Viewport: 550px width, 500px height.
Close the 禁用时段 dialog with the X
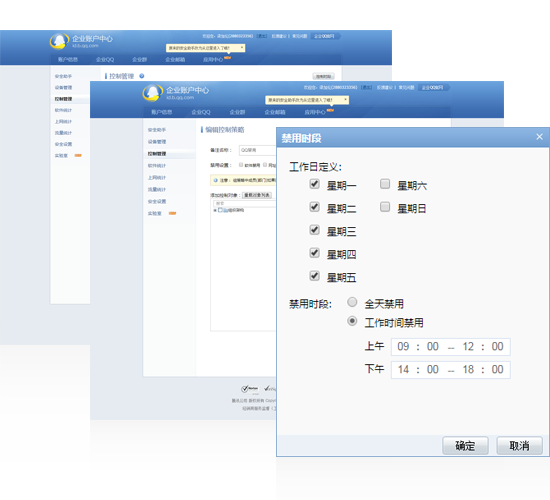[539, 137]
